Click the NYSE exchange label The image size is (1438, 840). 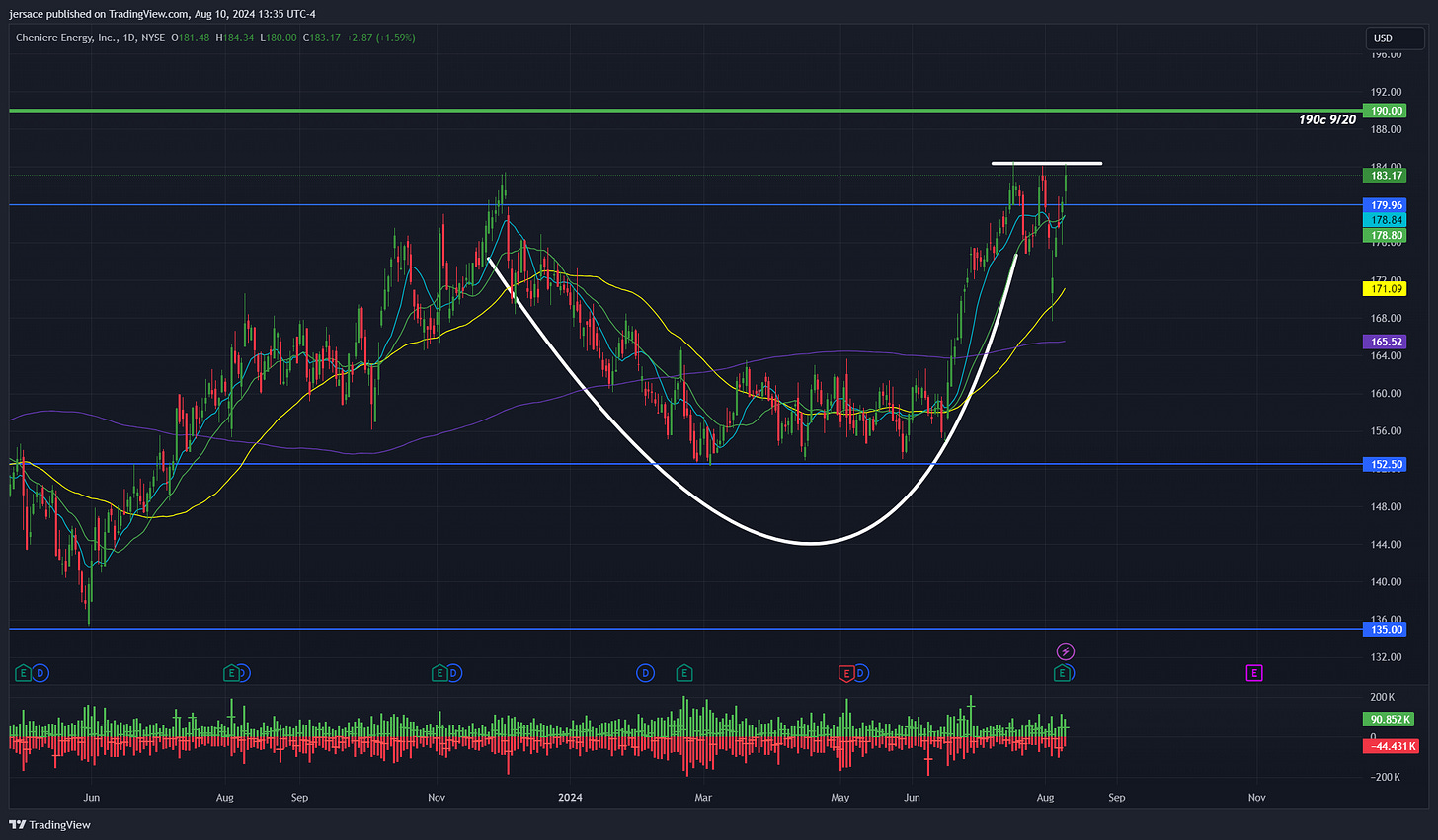pyautogui.click(x=153, y=38)
